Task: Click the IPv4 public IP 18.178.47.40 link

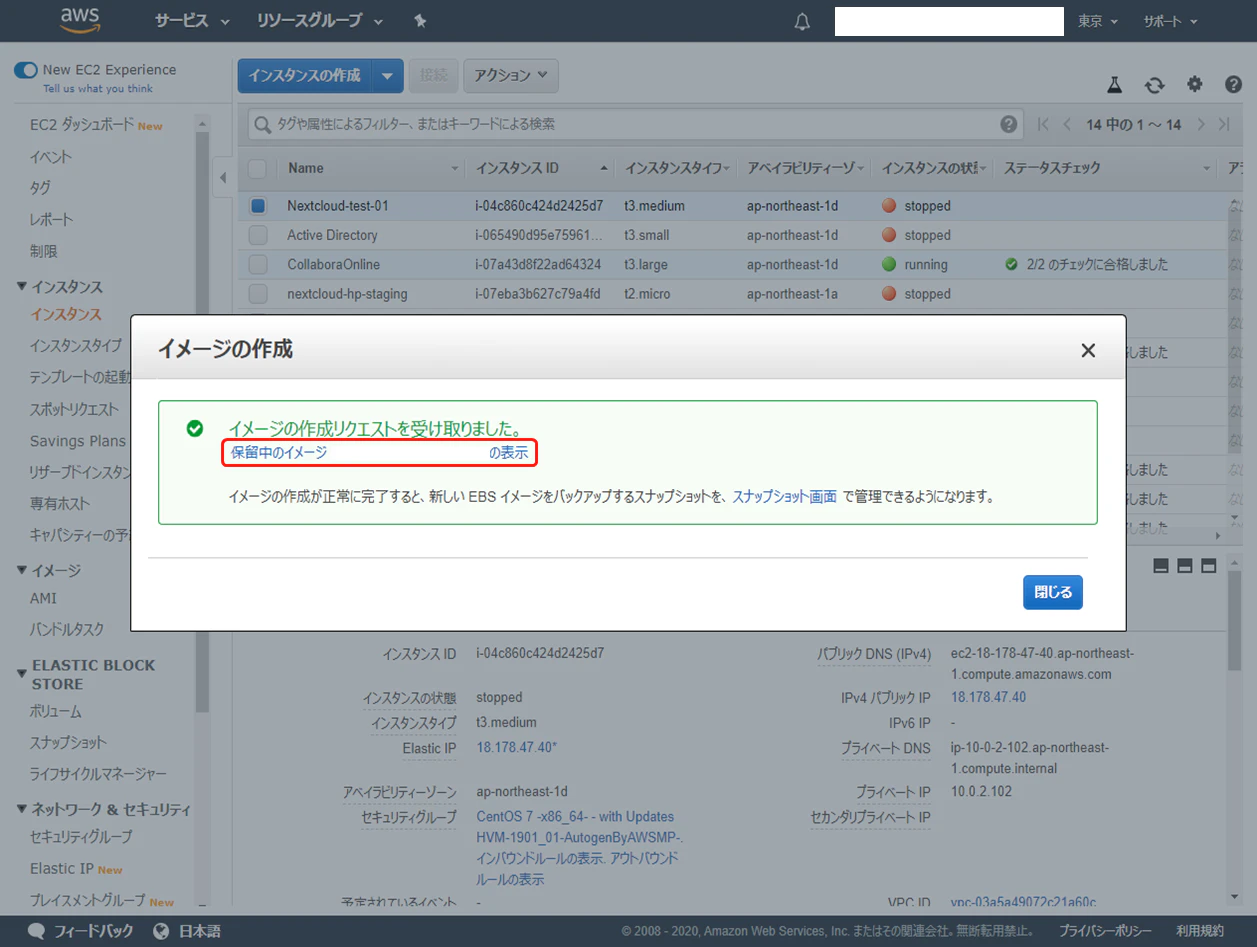Action: pos(988,698)
